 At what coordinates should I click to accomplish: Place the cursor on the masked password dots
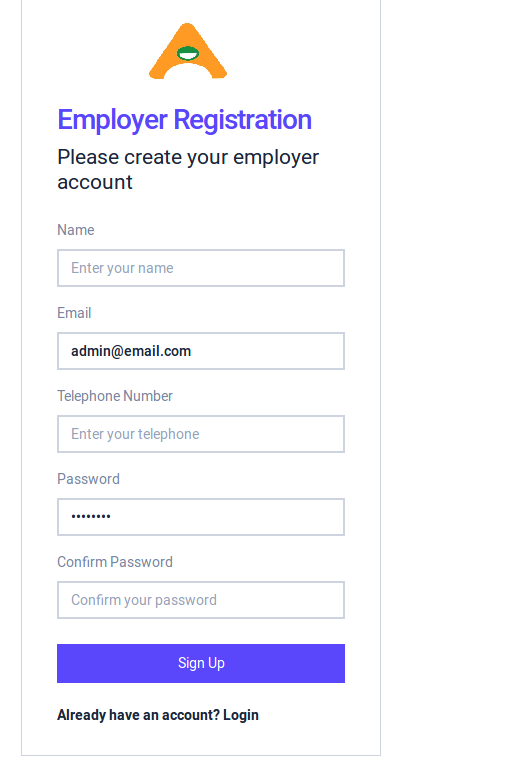point(91,516)
